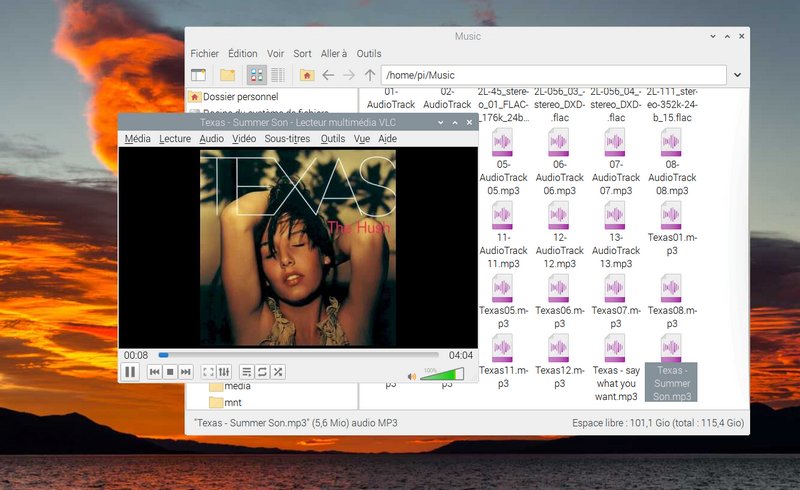The height and width of the screenshot is (490, 800).
Task: Click the VLC seek bar midpoint
Action: point(298,355)
